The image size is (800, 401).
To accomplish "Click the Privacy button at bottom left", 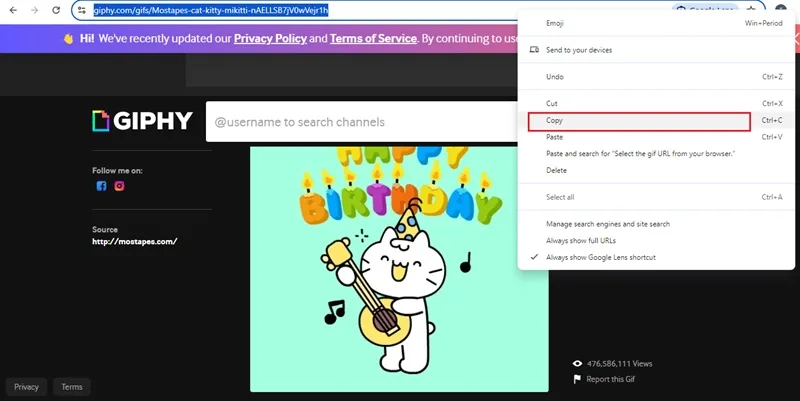I will 26,387.
